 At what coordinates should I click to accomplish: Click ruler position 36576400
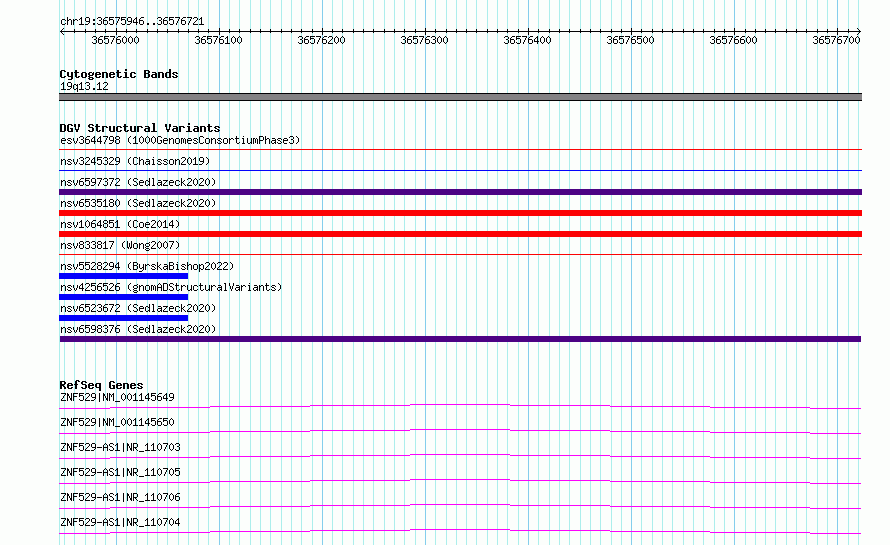coord(527,40)
